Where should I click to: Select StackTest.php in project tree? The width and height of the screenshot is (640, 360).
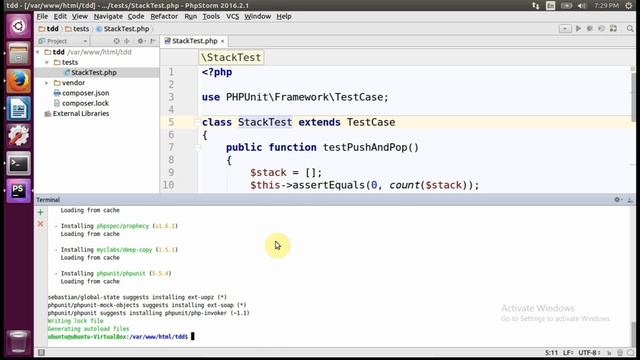point(93,73)
